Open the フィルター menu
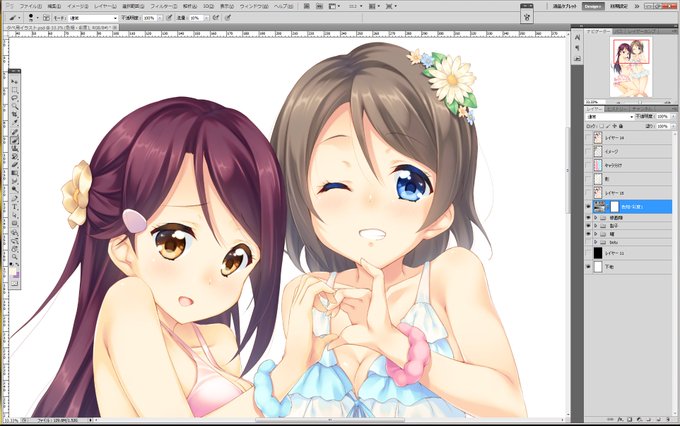Viewport: 680px width, 426px height. point(163,7)
